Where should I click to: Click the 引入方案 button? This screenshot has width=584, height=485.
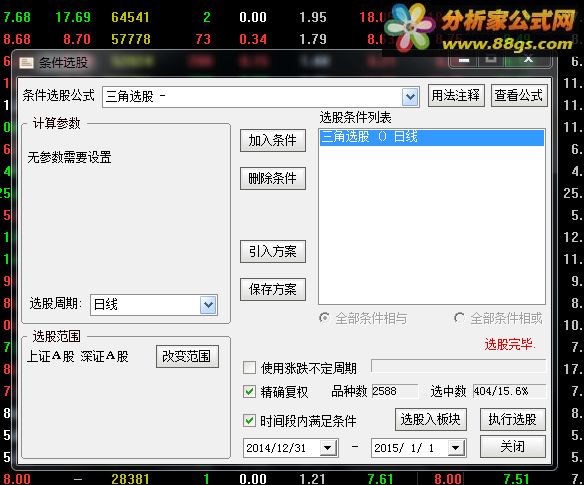[273, 251]
